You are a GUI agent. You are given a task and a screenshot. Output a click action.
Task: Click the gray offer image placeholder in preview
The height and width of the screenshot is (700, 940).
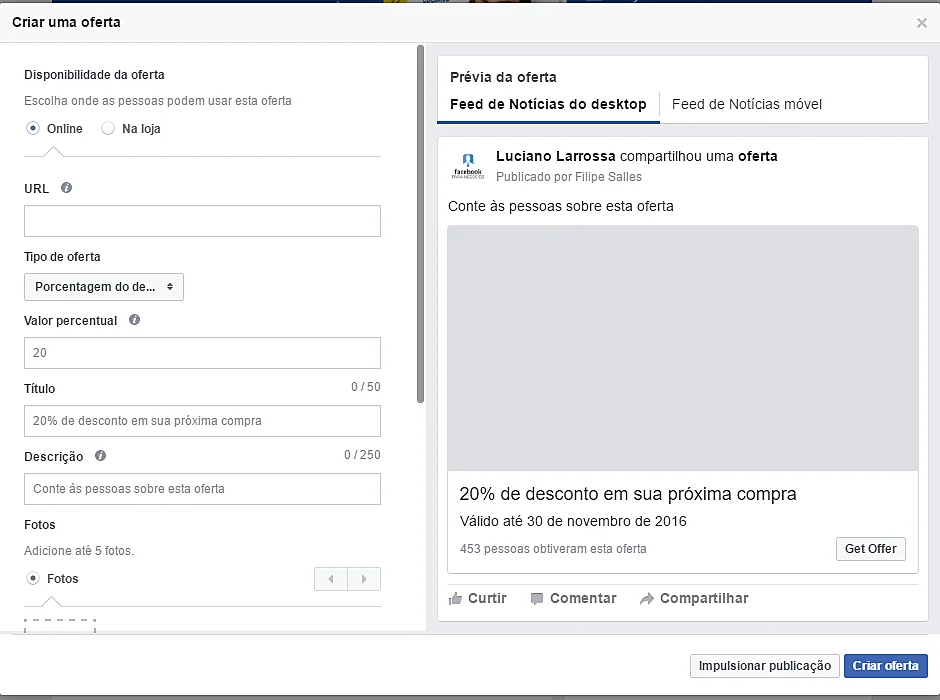click(683, 348)
